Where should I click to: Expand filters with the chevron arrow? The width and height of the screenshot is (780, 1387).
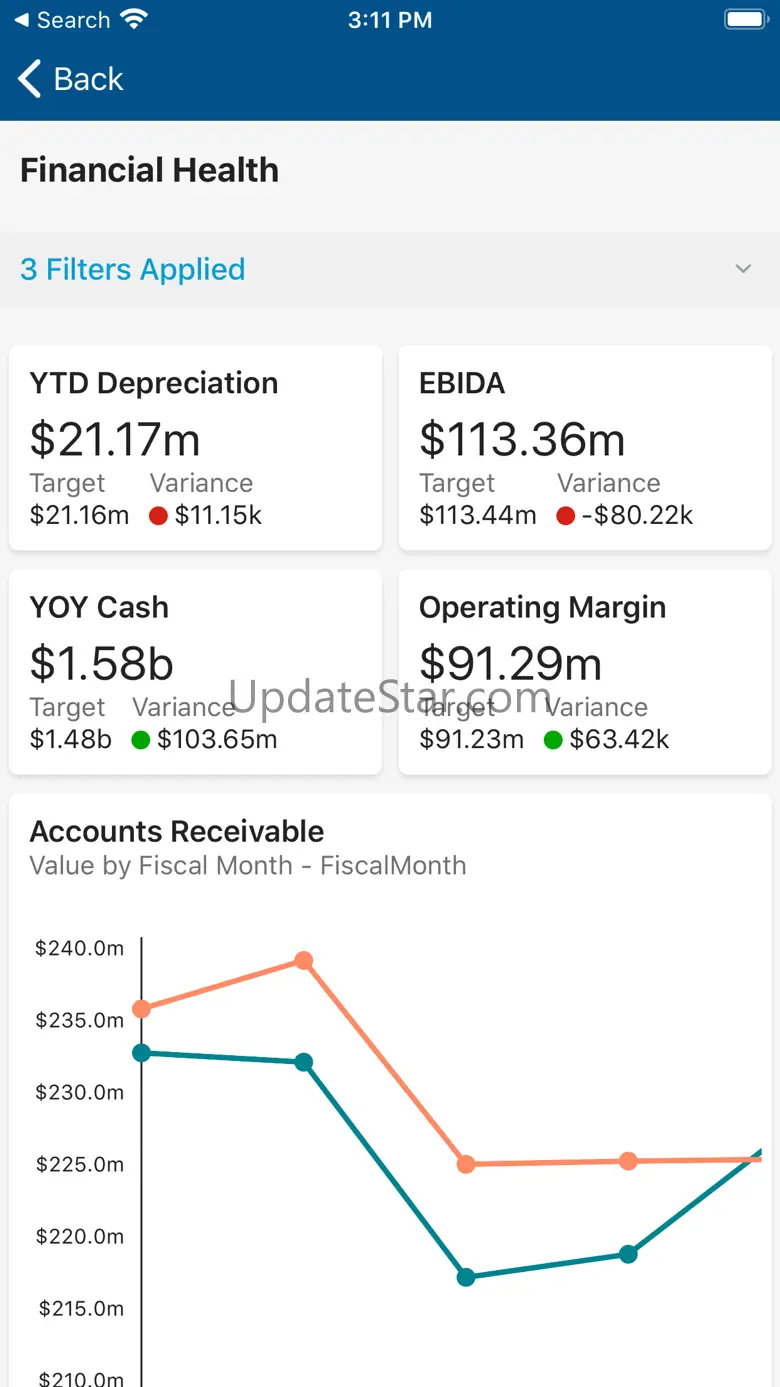pos(743,269)
